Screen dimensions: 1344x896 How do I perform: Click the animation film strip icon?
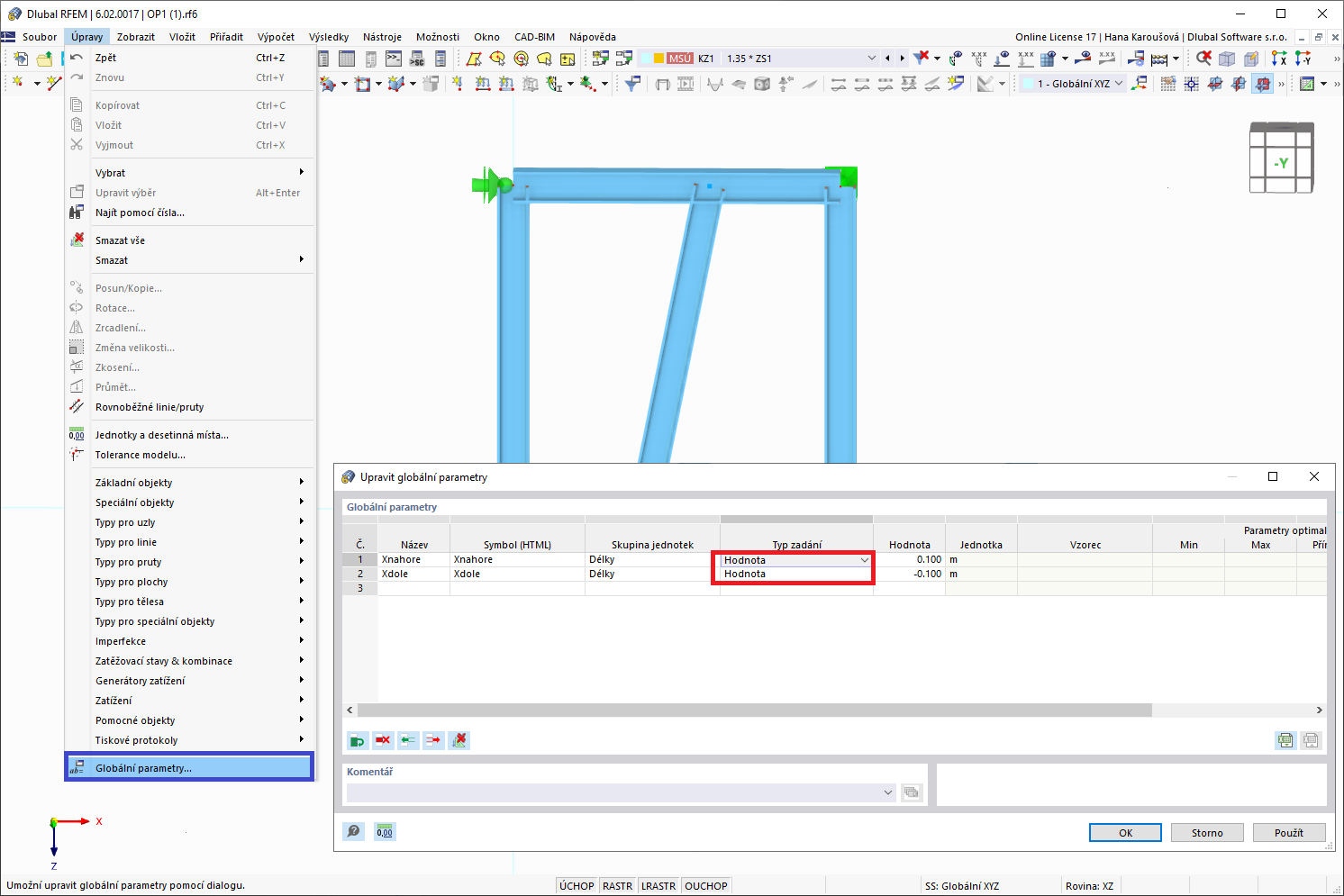(686, 84)
